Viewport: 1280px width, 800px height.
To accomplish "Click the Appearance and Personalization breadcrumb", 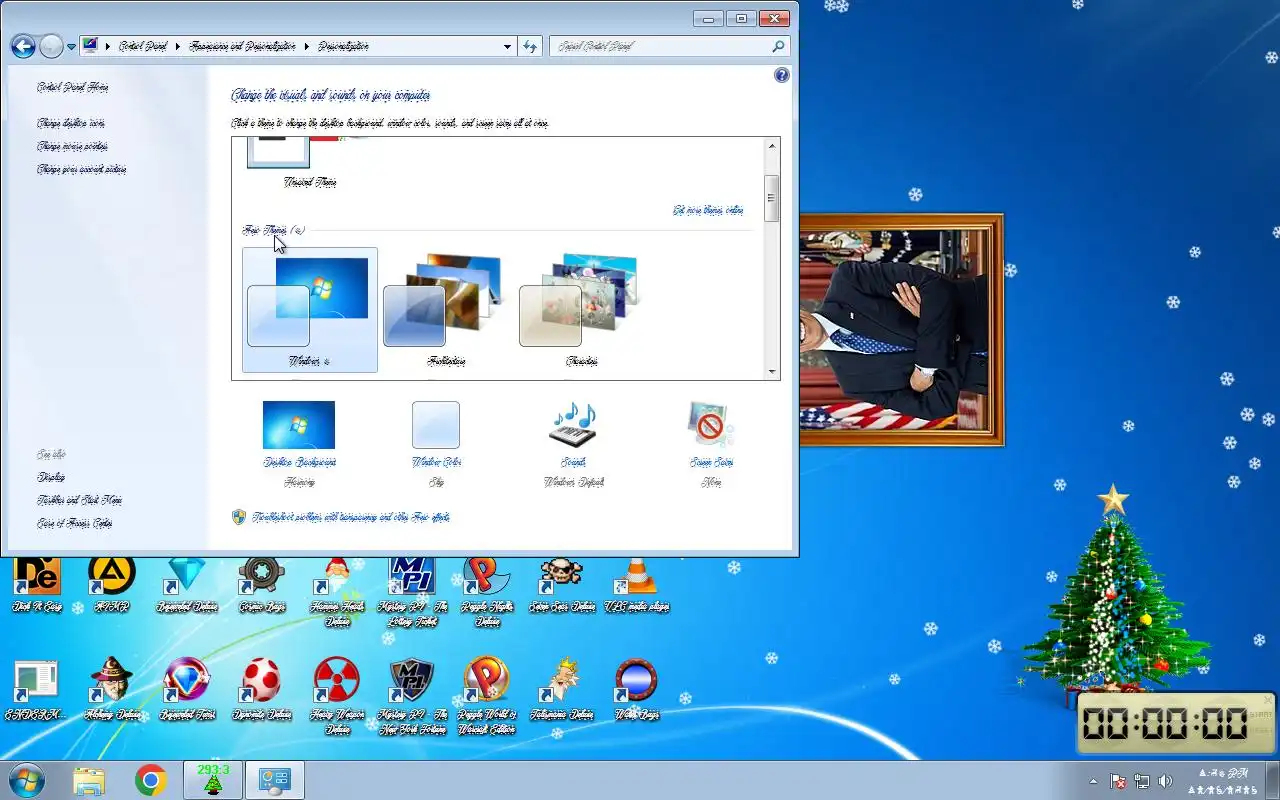I will (x=243, y=46).
